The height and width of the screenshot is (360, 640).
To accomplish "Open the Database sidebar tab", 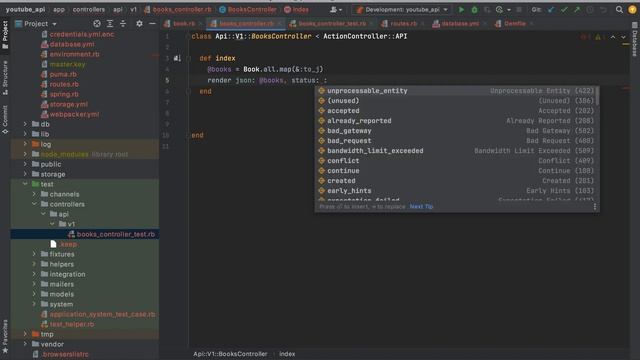I will tap(635, 39).
